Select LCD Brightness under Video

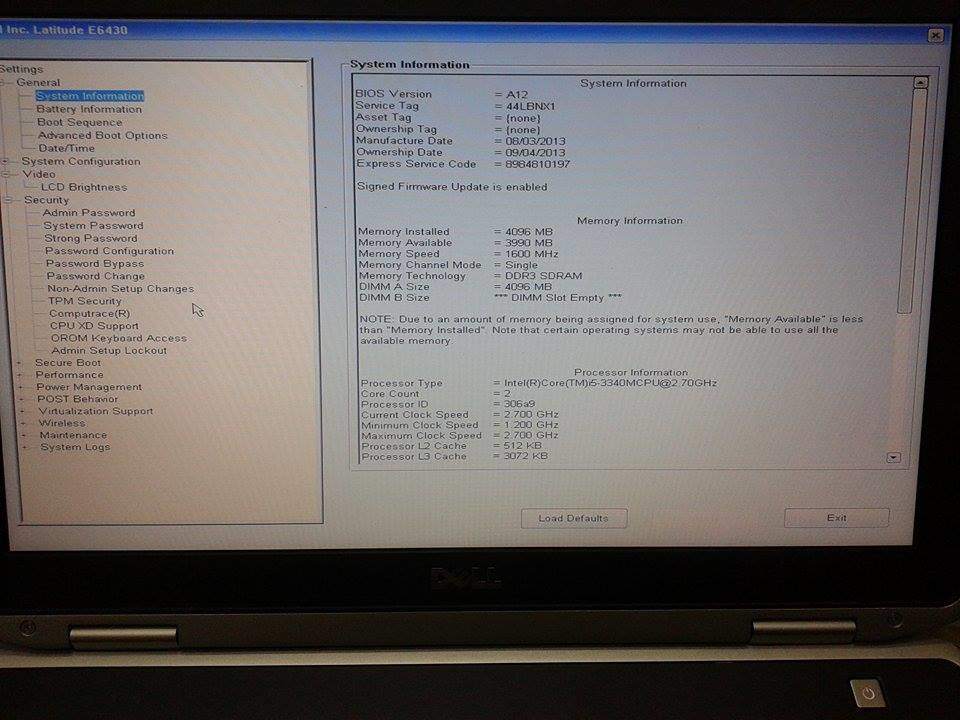84,187
